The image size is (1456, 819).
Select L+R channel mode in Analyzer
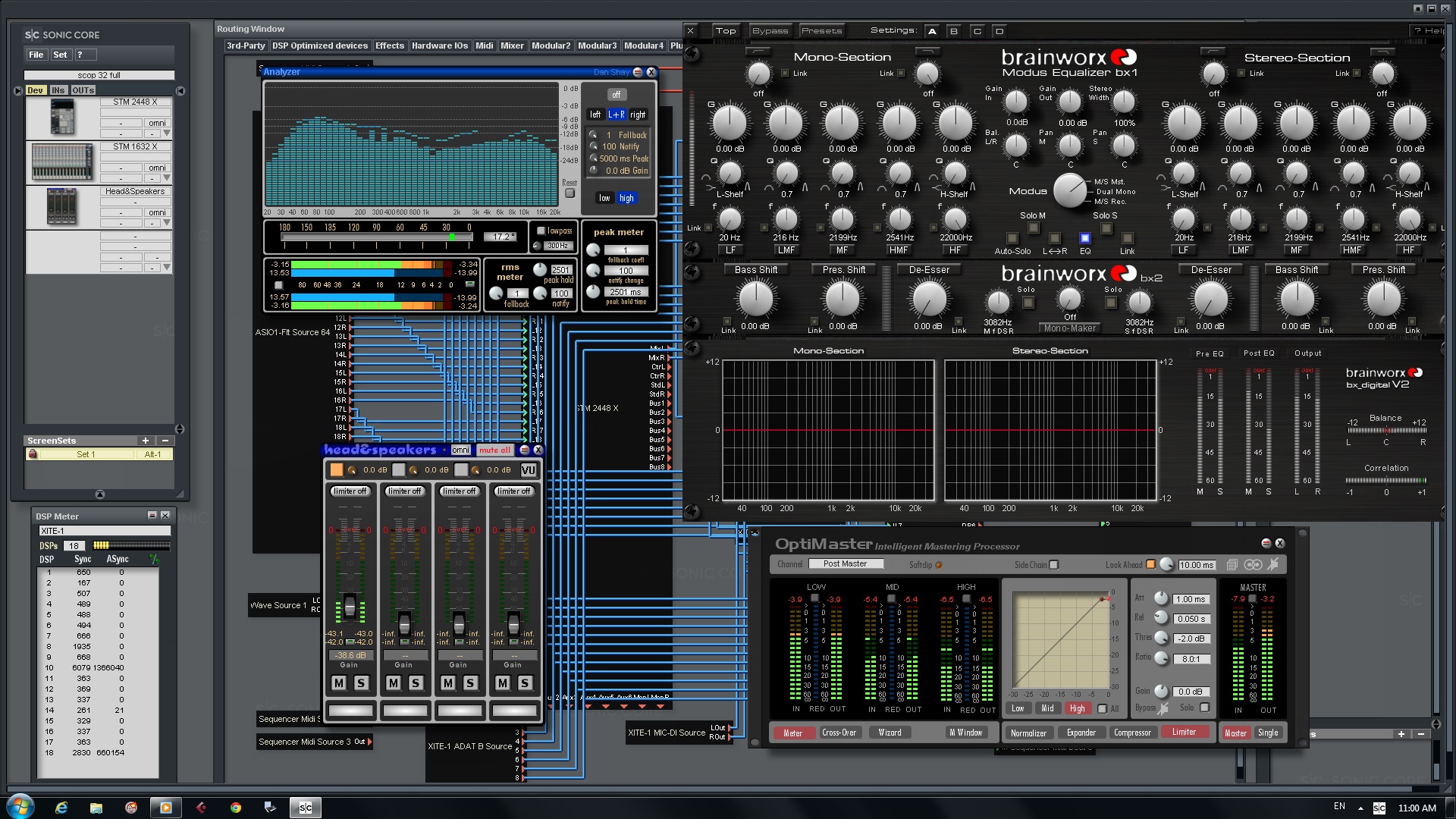pos(617,115)
